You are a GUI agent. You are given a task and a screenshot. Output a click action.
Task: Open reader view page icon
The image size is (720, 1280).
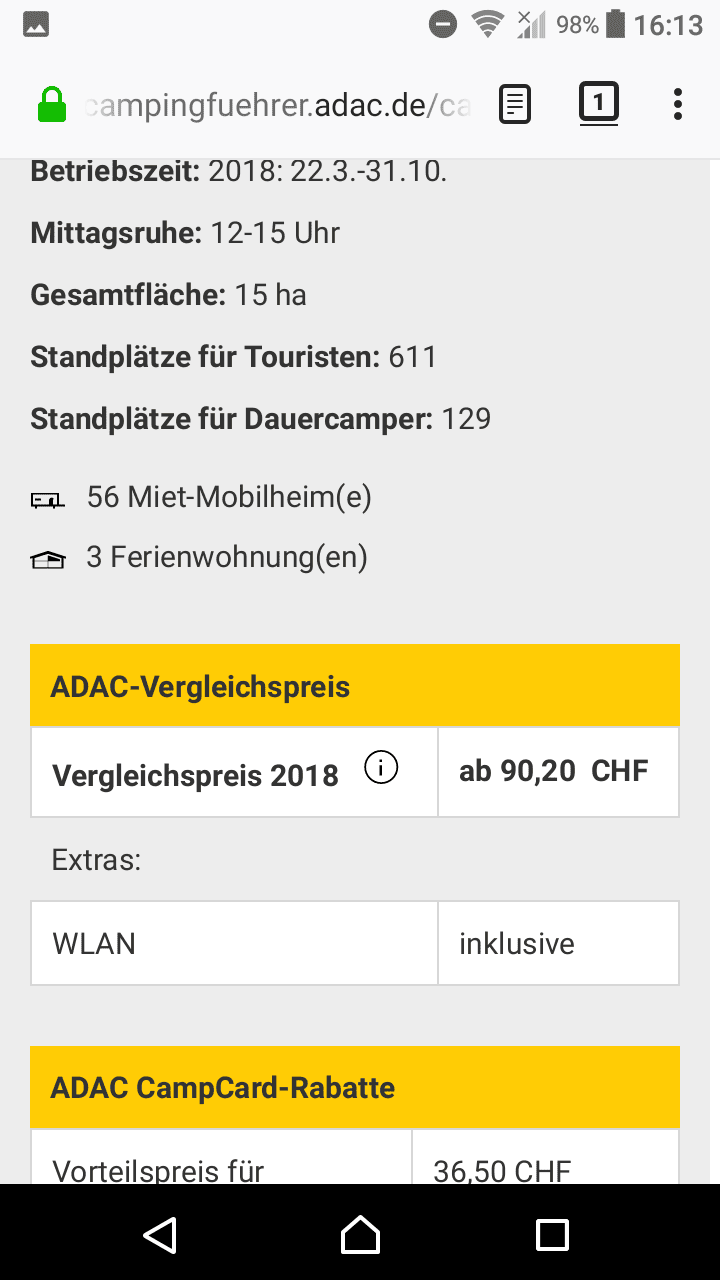[515, 104]
